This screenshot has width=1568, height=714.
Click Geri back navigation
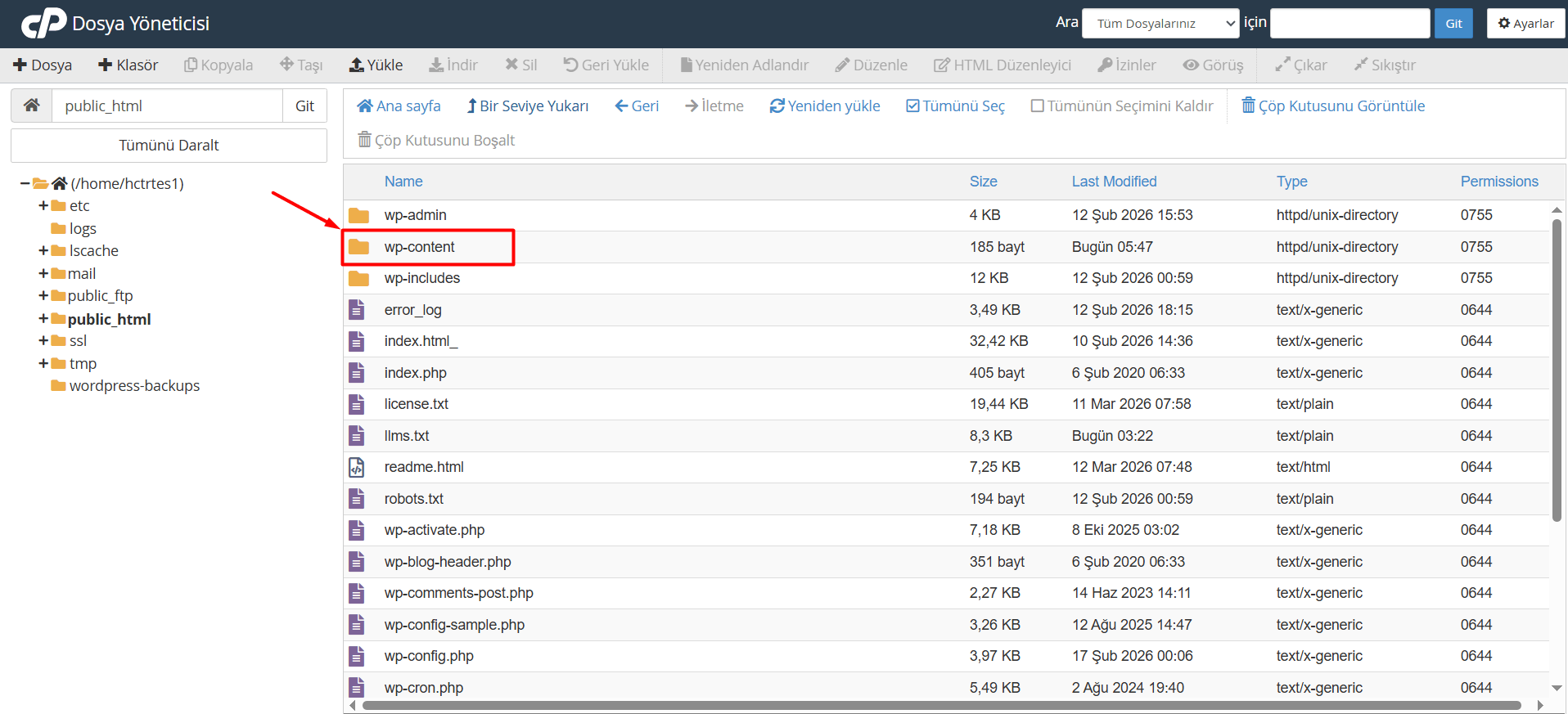click(637, 106)
